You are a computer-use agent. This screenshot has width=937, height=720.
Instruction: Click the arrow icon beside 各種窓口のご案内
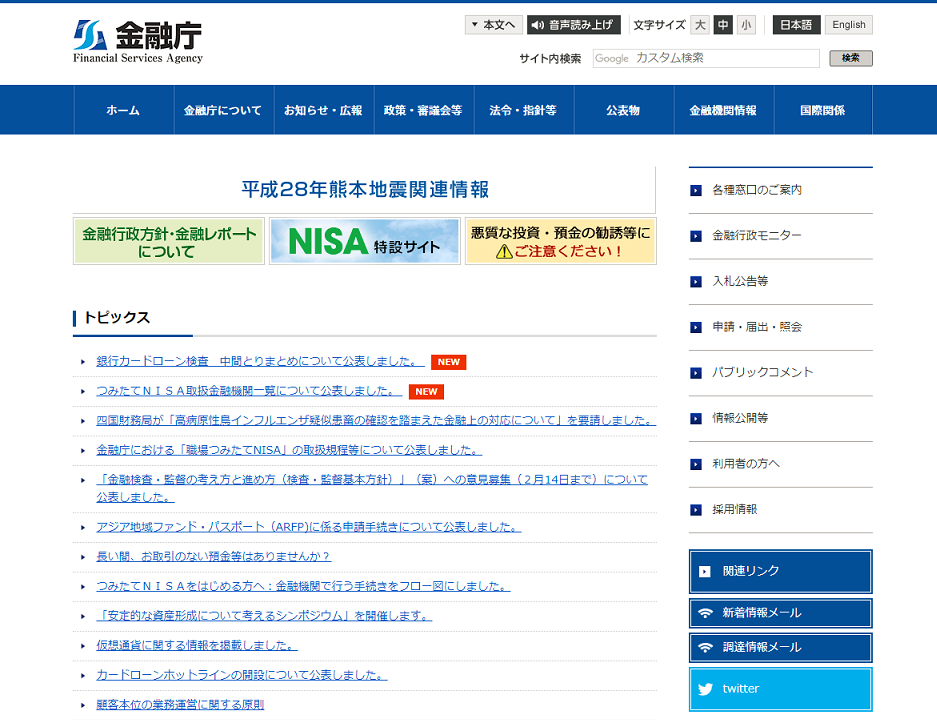[696, 191]
